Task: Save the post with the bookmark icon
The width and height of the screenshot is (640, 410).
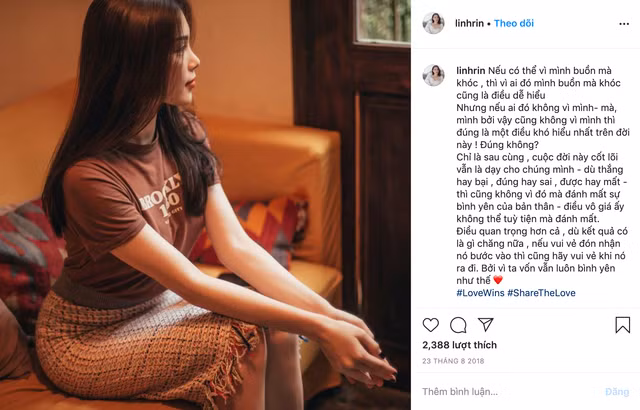Action: click(x=622, y=325)
